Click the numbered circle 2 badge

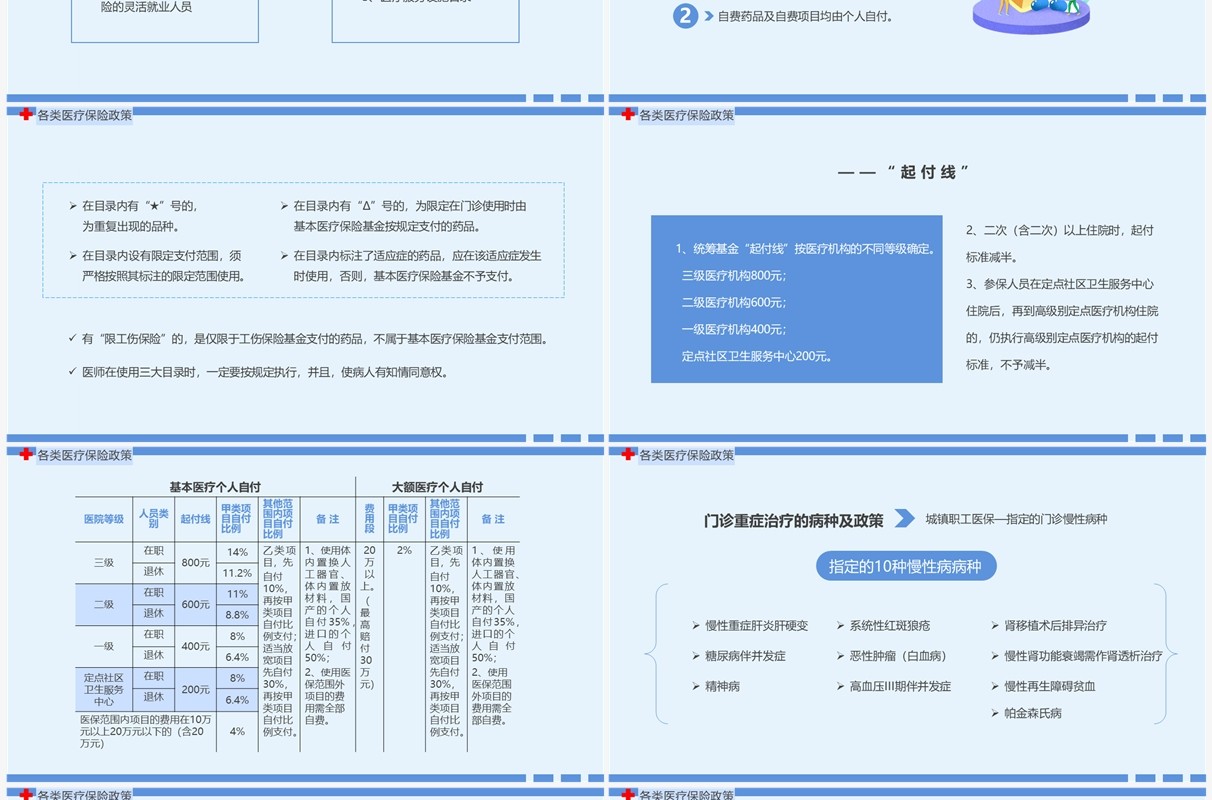click(x=685, y=16)
